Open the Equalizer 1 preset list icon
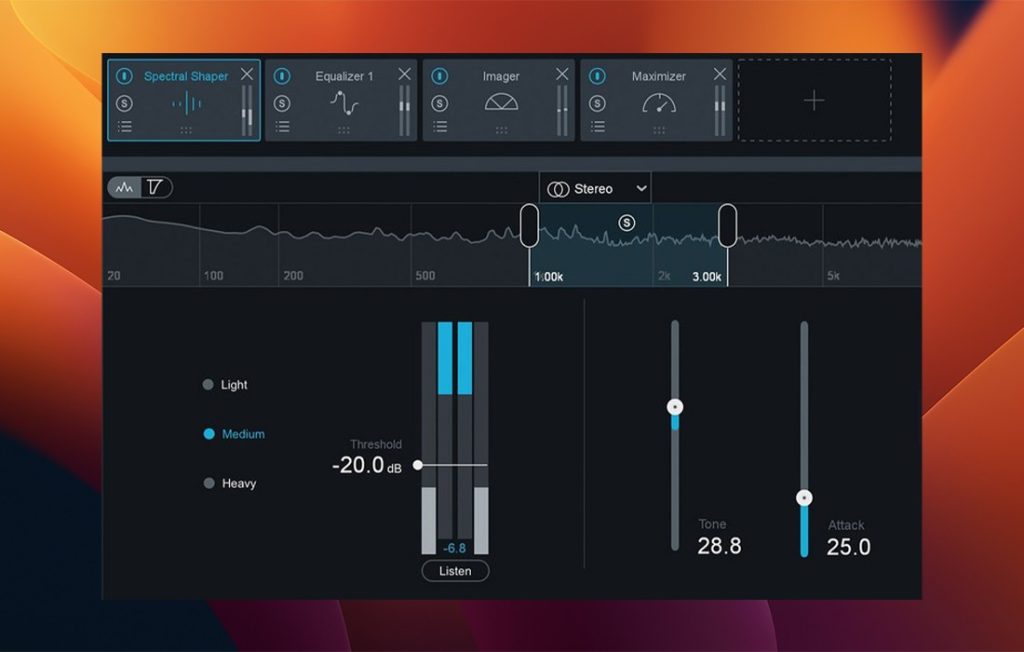The height and width of the screenshot is (652, 1024). [284, 128]
